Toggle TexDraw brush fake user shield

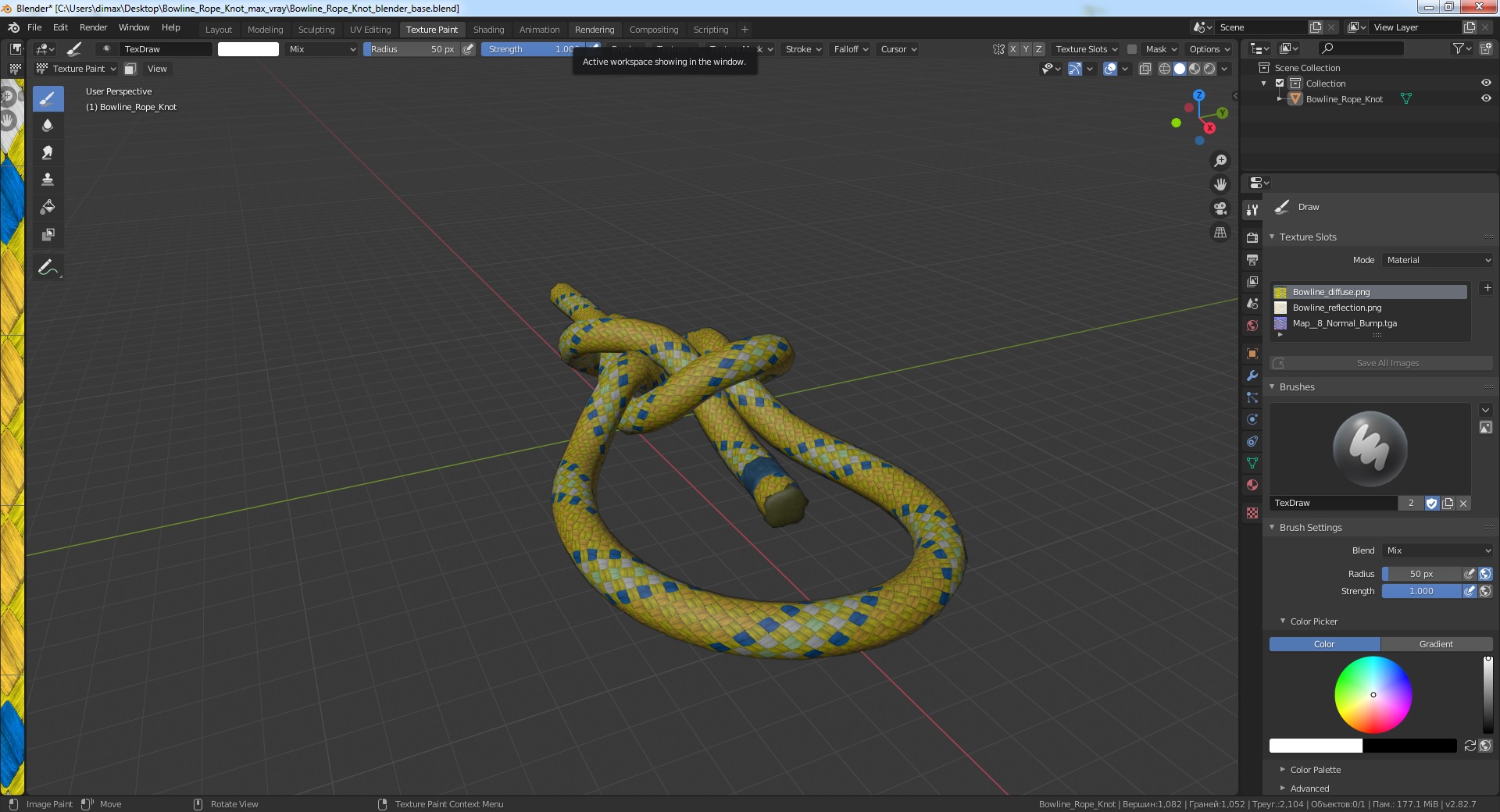(x=1432, y=504)
